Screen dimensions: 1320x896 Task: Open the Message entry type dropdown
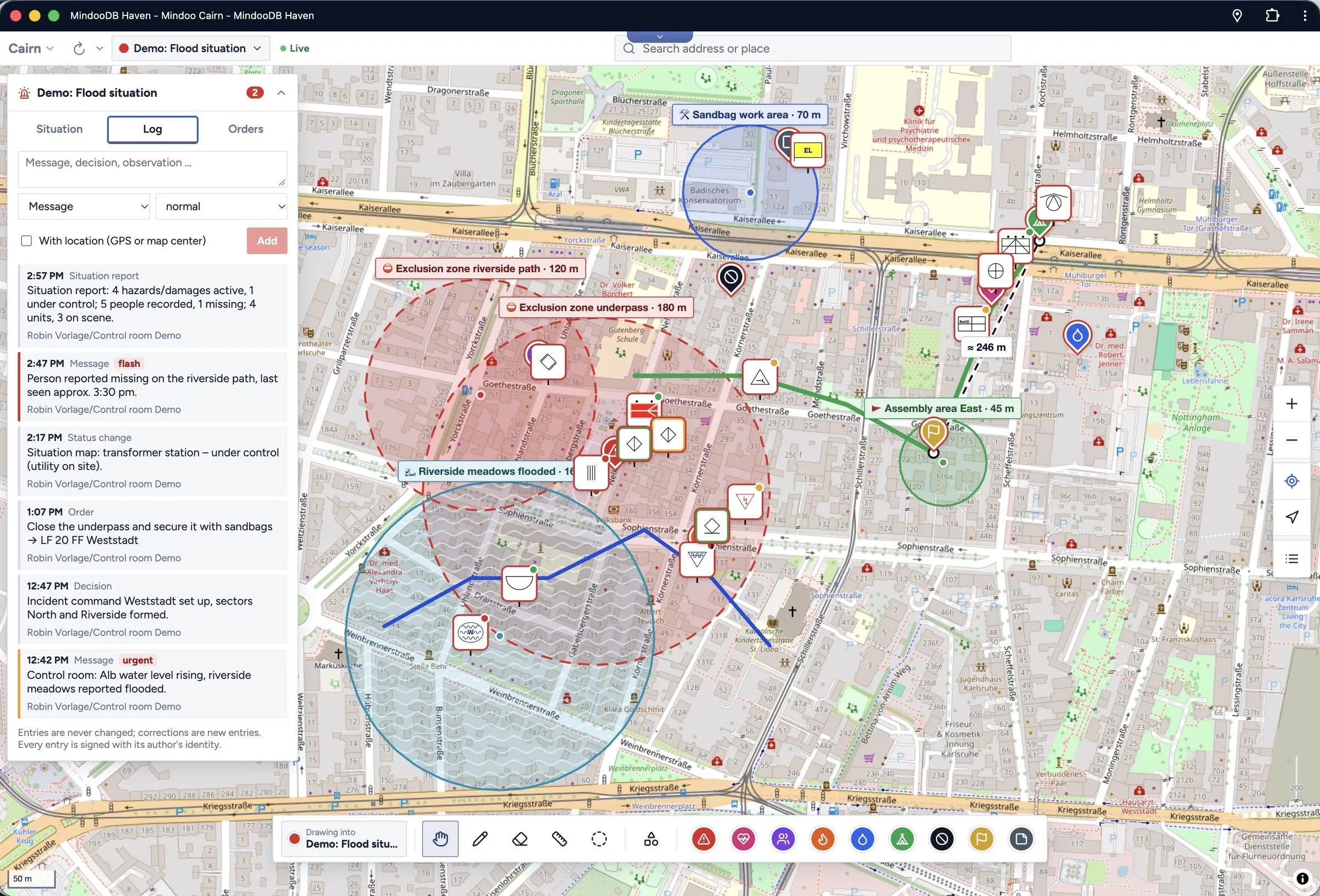coord(84,206)
